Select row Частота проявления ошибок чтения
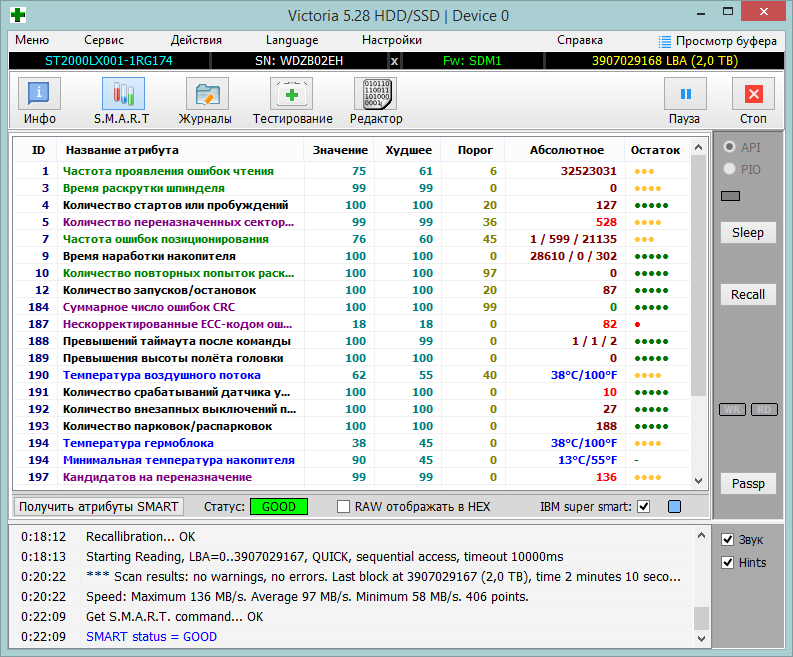 pos(351,171)
